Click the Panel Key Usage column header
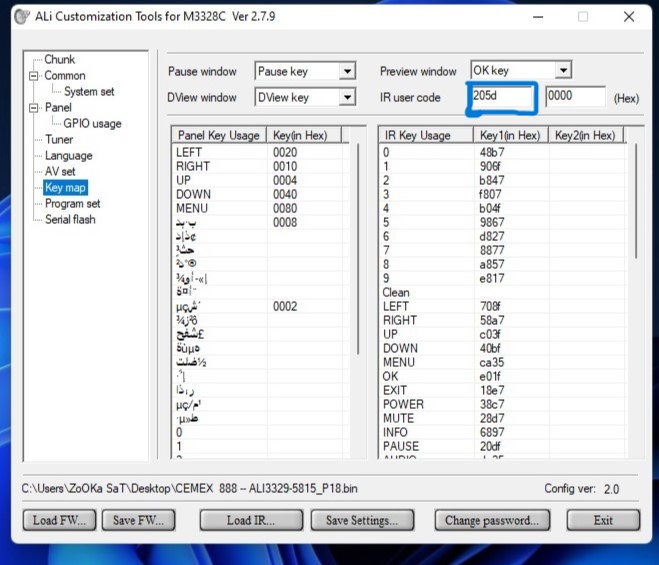 coord(219,135)
